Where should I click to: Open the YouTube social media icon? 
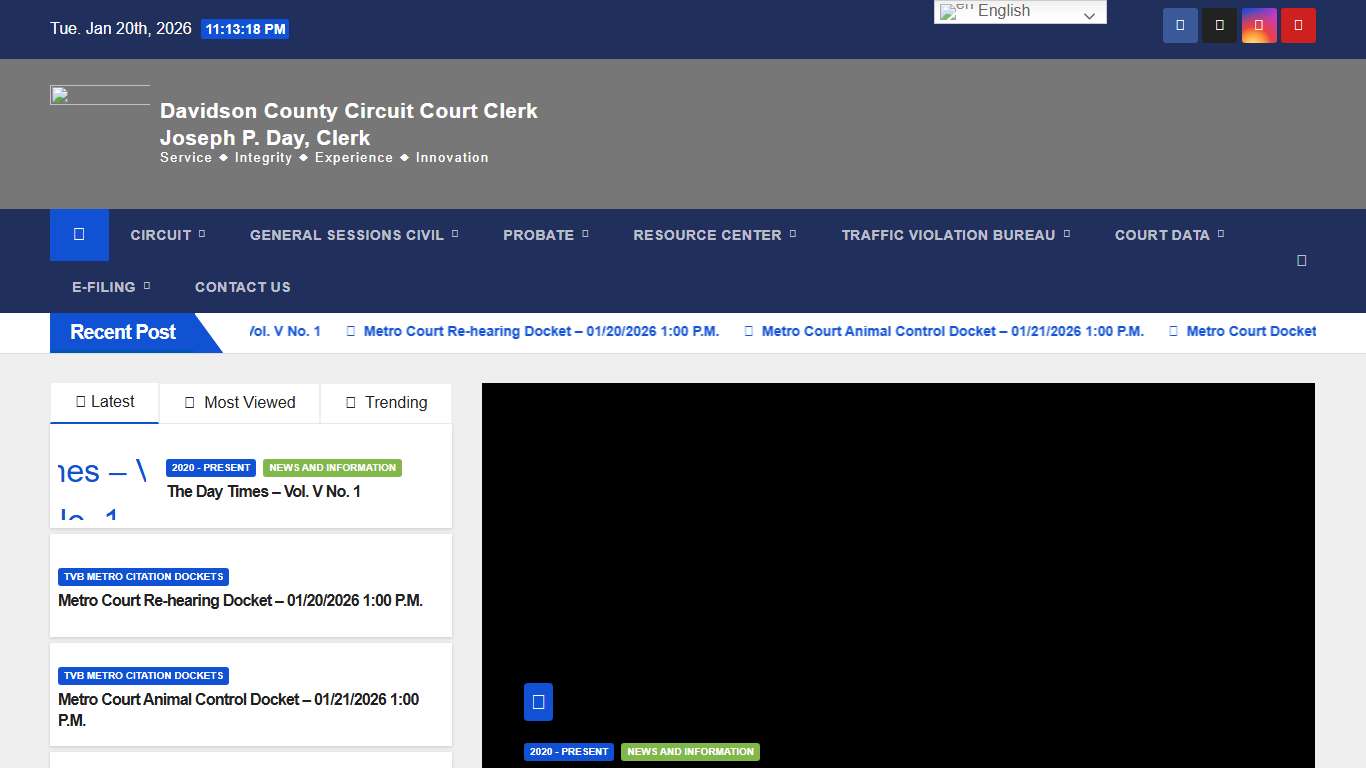pos(1297,25)
